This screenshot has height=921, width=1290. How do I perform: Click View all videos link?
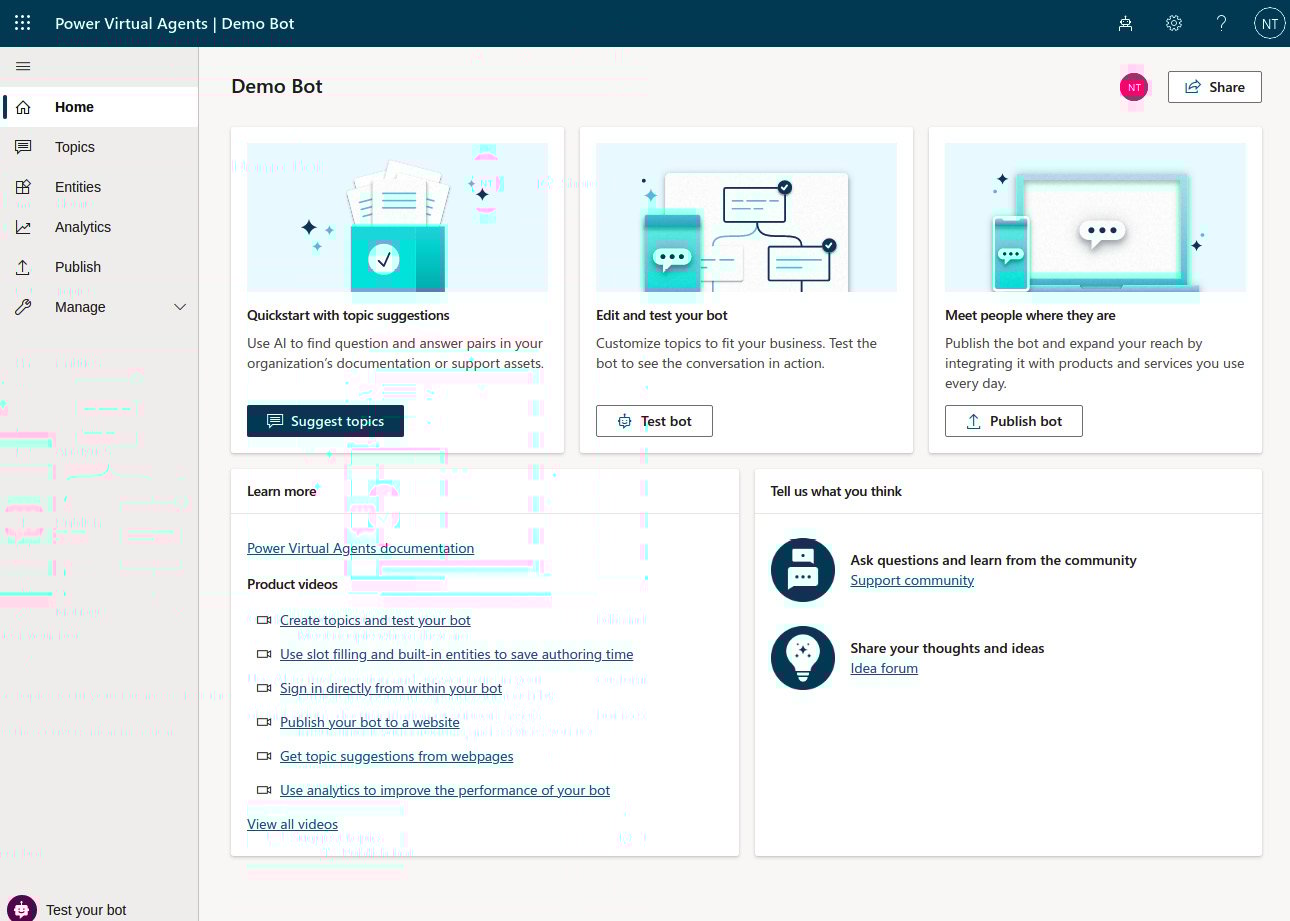click(292, 824)
